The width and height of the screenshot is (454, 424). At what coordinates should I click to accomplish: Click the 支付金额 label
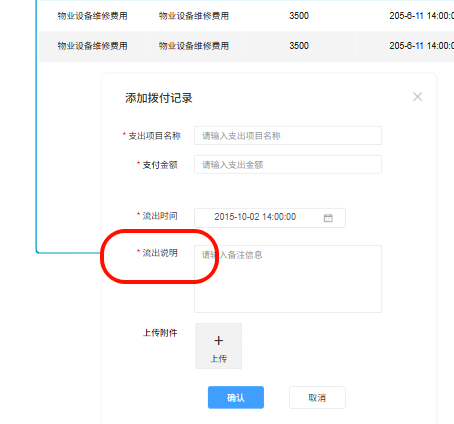click(160, 165)
